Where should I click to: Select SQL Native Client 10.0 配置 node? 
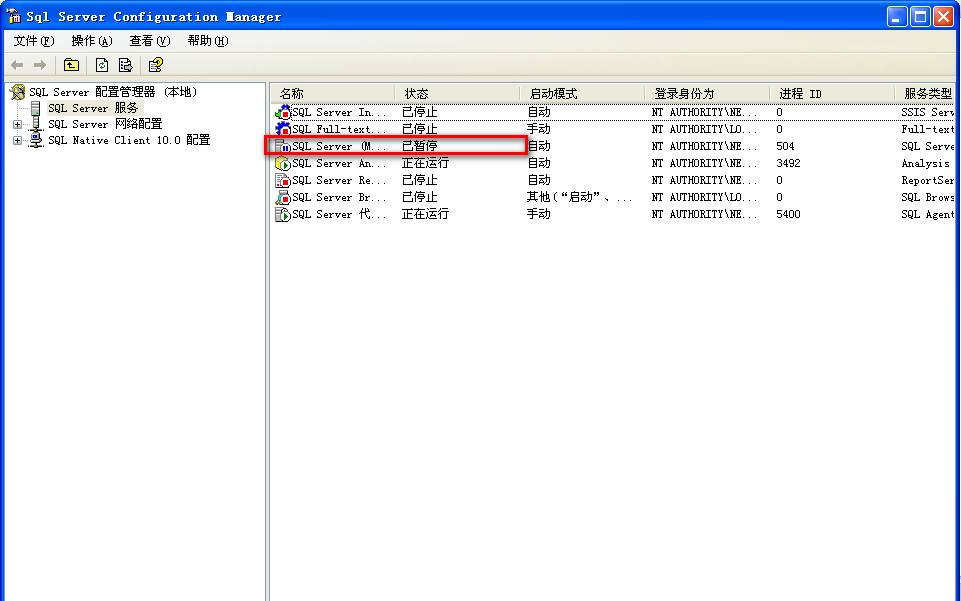pyautogui.click(x=129, y=140)
